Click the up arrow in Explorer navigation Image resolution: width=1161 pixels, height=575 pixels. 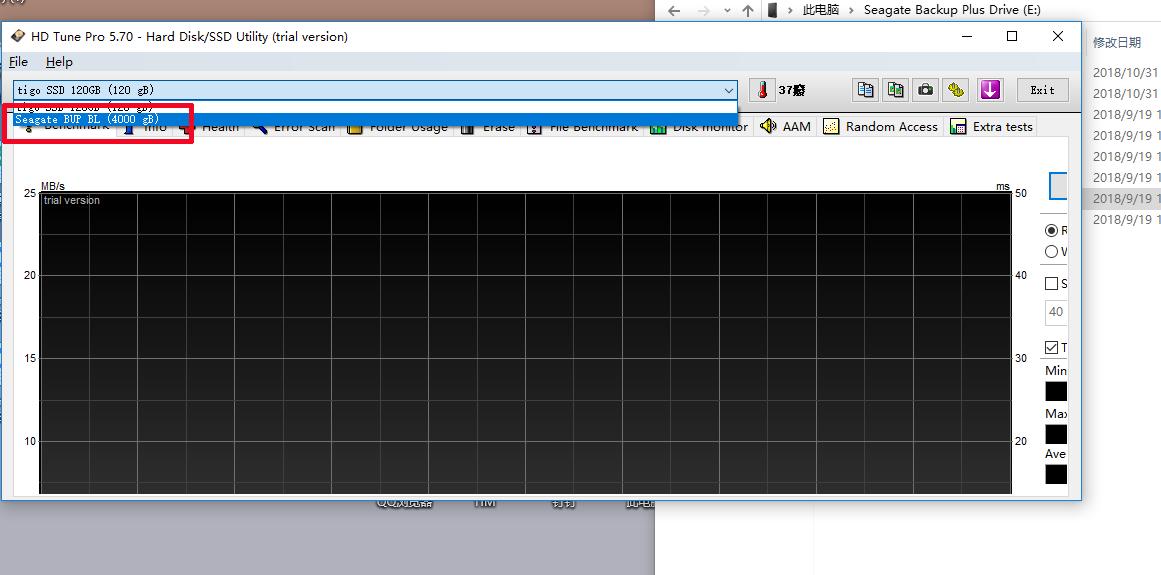coord(748,10)
